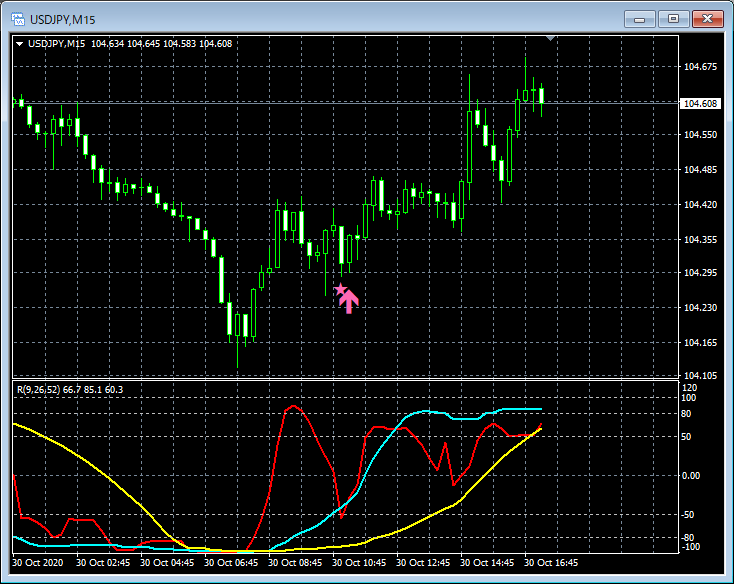The image size is (734, 584).
Task: Click the pink star signal marker
Action: coord(340,290)
